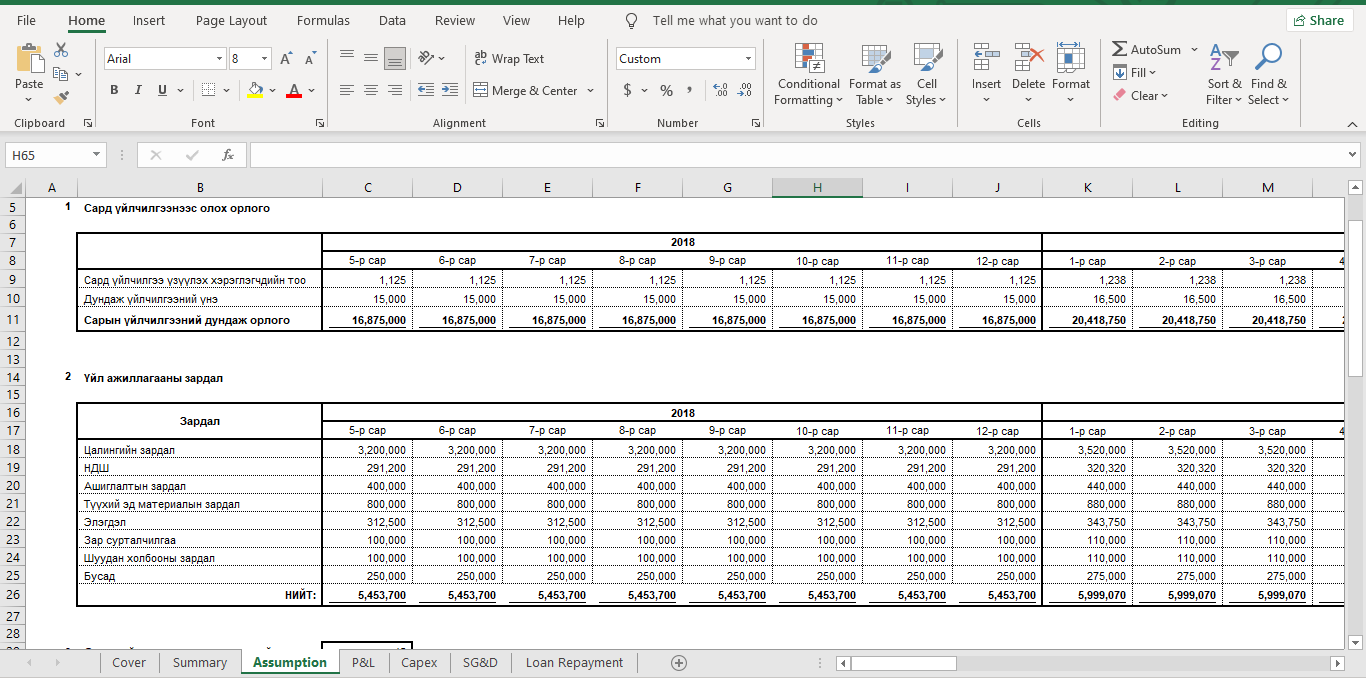Open the AutoSum dropdown arrow
This screenshot has width=1366, height=678.
[x=1194, y=49]
